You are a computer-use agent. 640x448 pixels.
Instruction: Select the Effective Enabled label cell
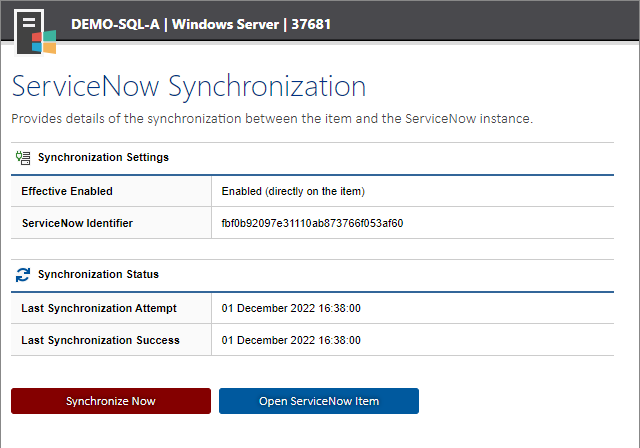[x=111, y=191]
